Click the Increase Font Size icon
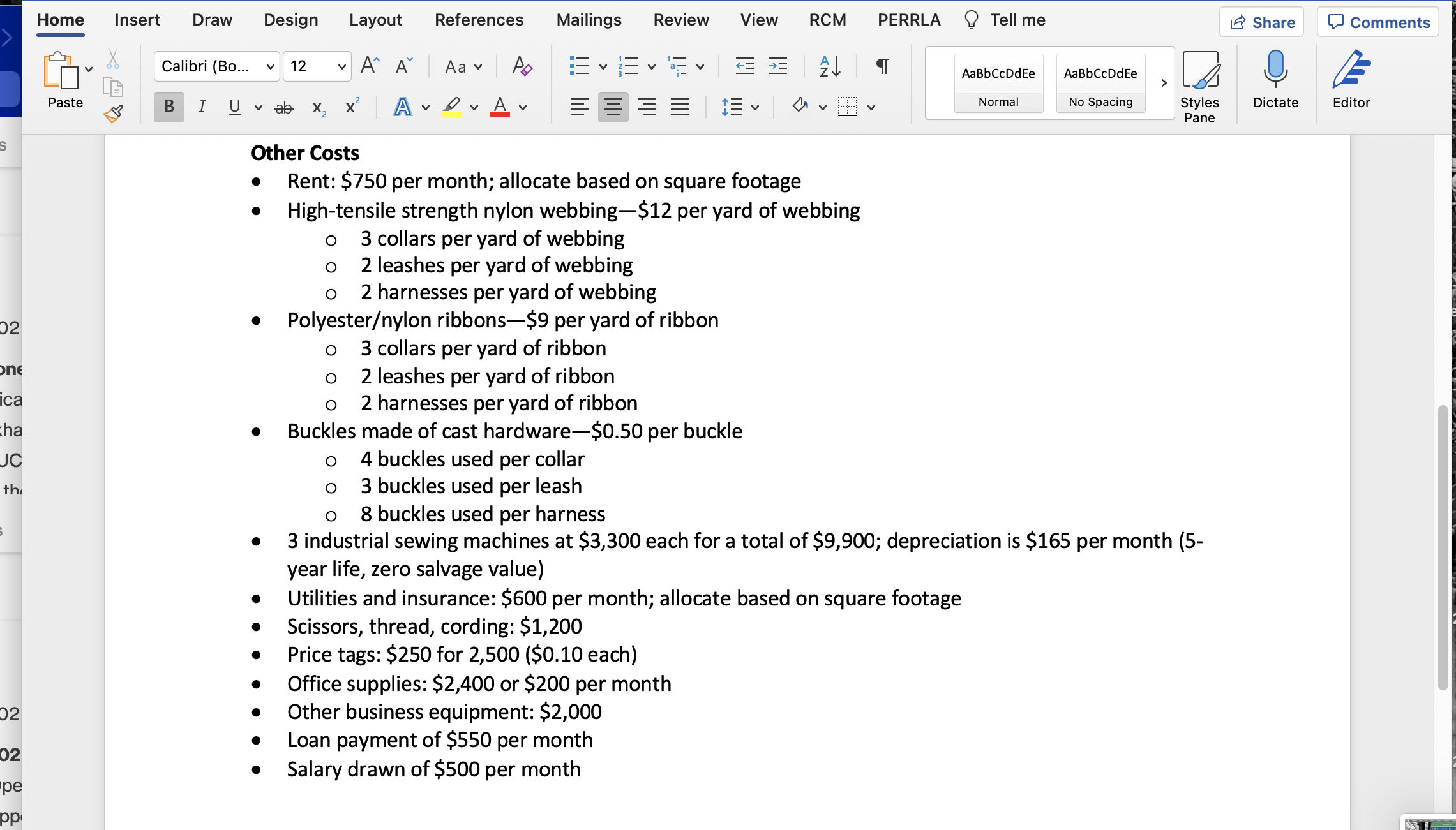The width and height of the screenshot is (1456, 830). 370,66
